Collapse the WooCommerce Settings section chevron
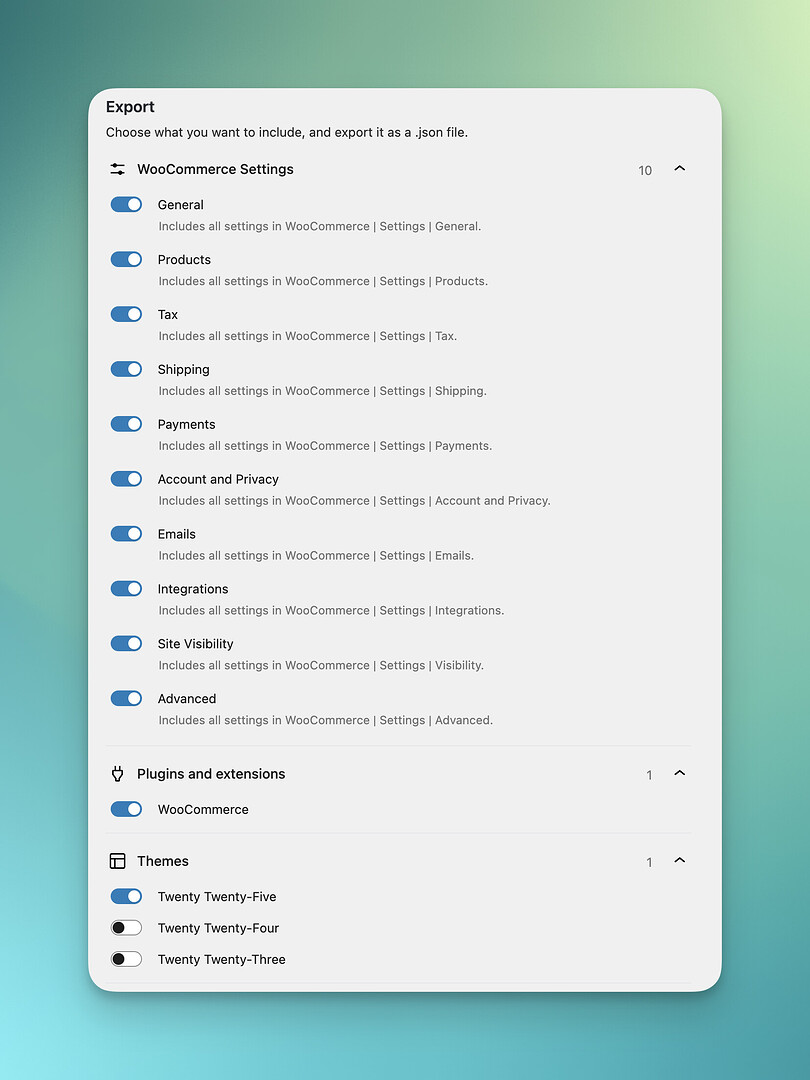The width and height of the screenshot is (810, 1080). point(680,169)
